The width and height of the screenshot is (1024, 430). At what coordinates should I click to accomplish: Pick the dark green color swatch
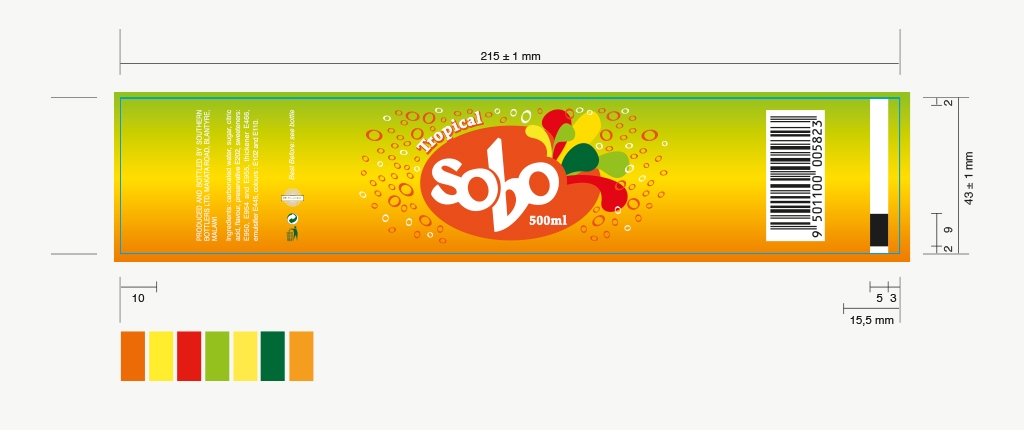click(272, 356)
